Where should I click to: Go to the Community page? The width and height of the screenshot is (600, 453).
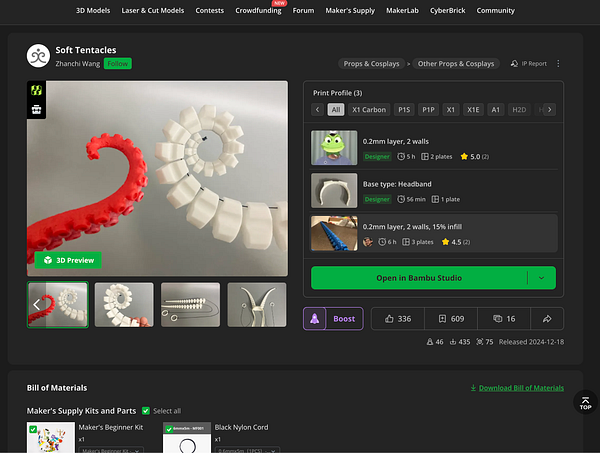coord(496,11)
